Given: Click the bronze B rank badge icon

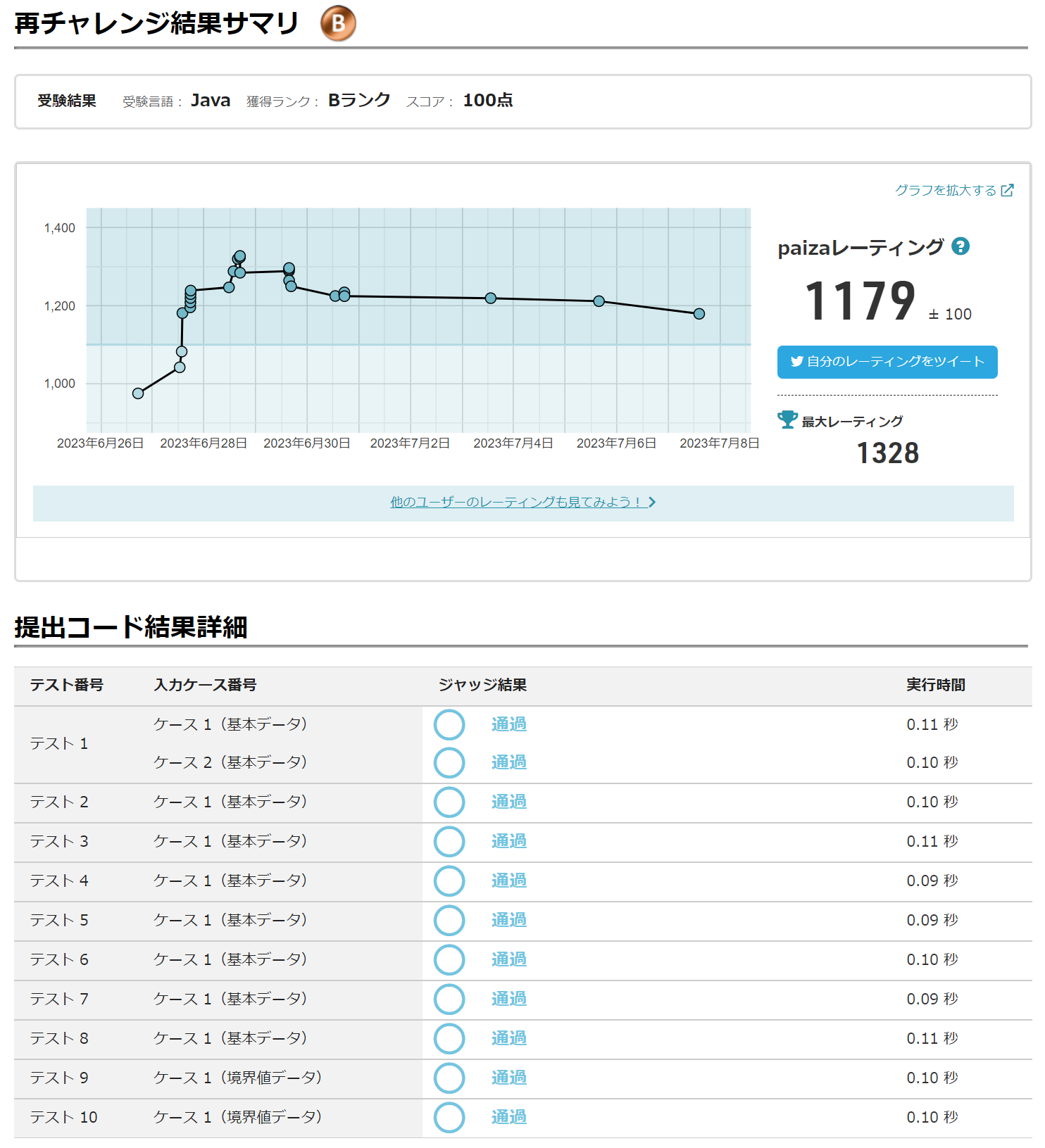Looking at the screenshot, I should click(338, 24).
